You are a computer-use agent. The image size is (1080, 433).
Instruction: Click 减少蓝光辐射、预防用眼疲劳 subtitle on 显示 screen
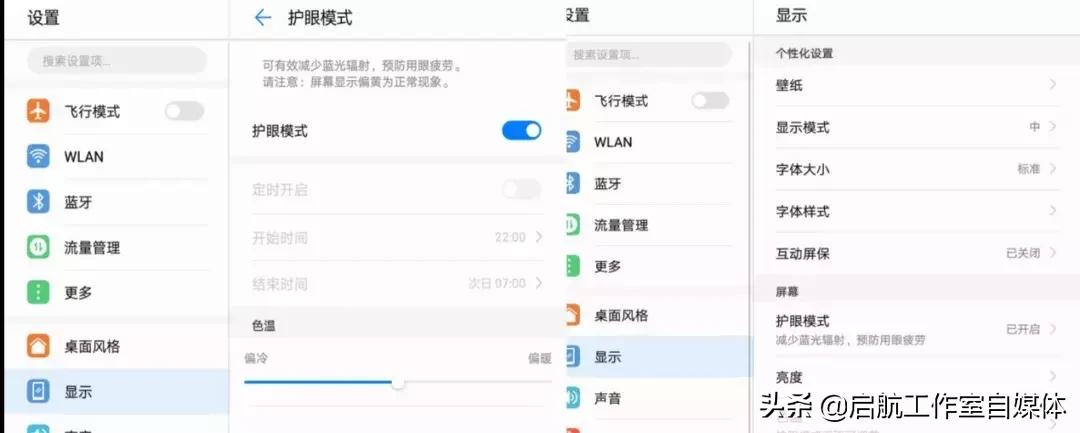851,340
